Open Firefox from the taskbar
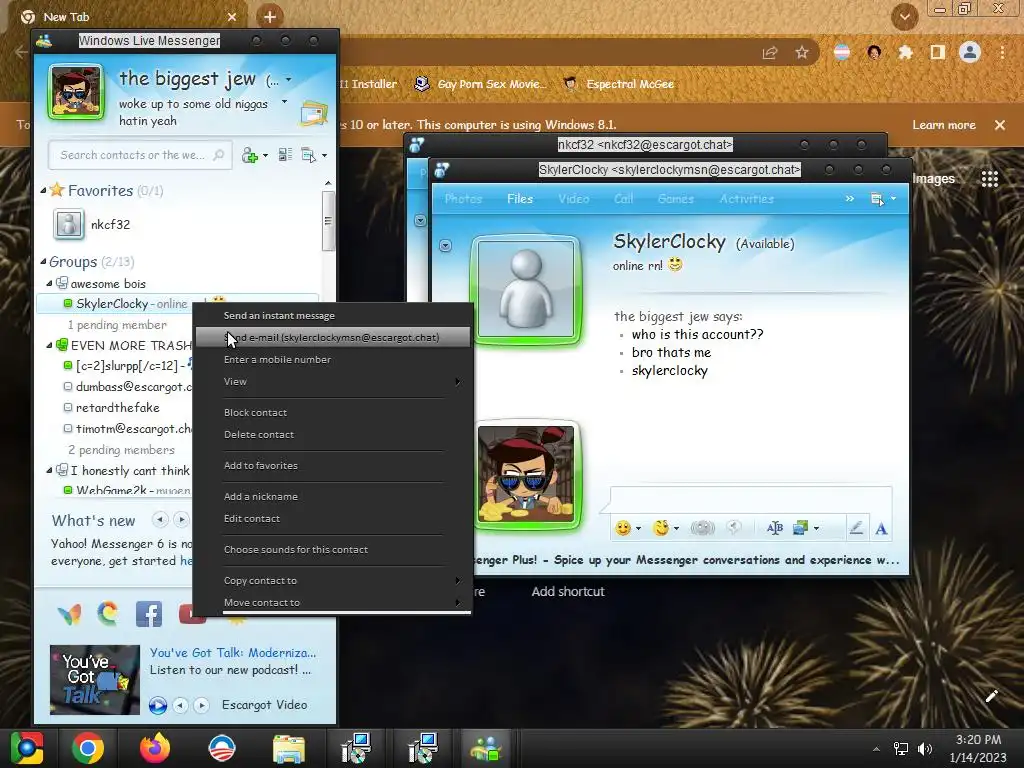Image resolution: width=1024 pixels, height=768 pixels. click(x=155, y=748)
